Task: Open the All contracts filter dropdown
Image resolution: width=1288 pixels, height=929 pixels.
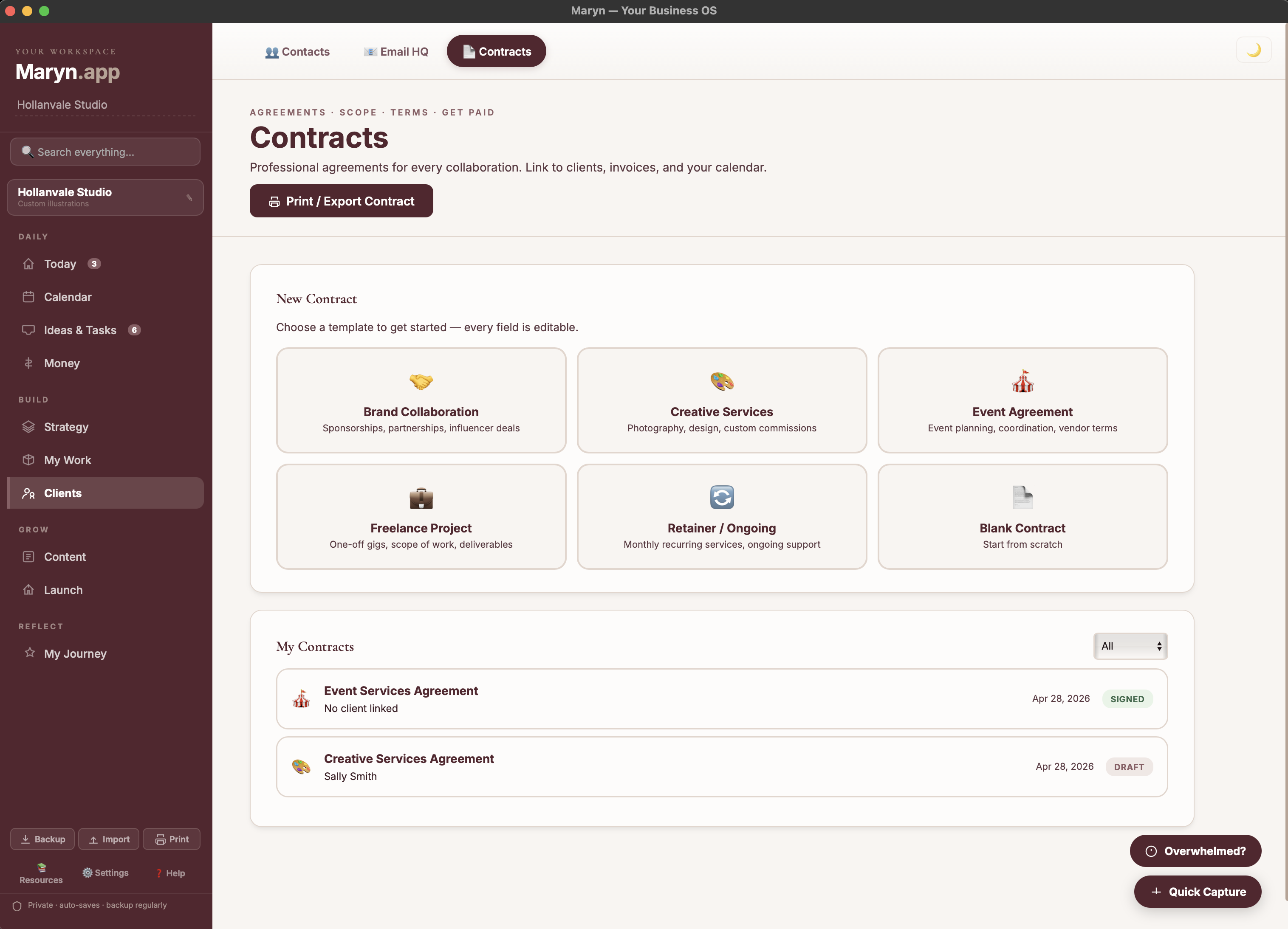Action: [x=1130, y=646]
